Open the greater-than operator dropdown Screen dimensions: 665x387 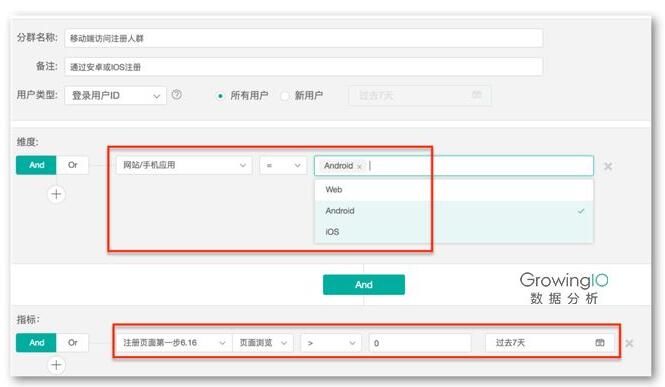331,342
